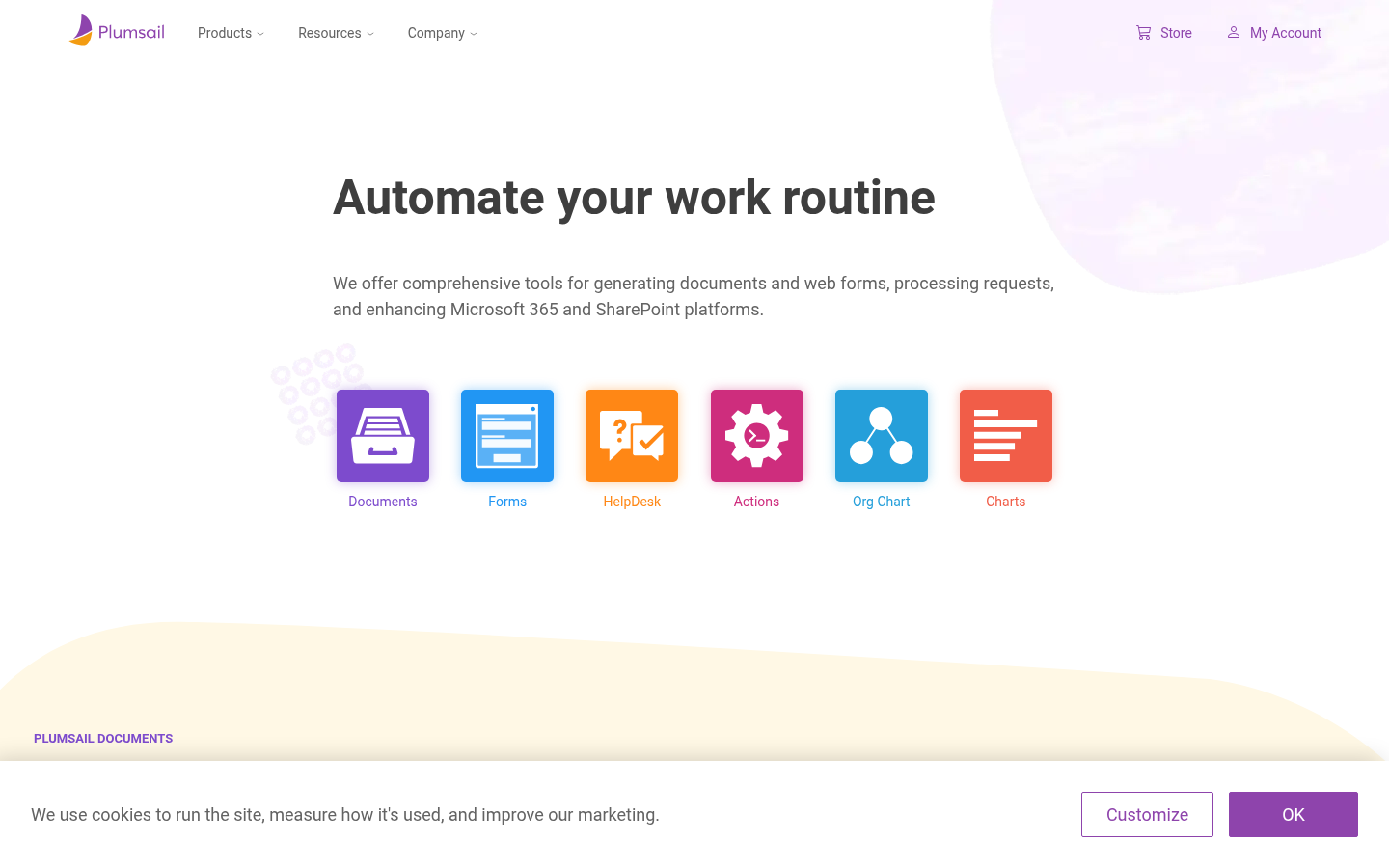Expand the Company menu
This screenshot has height=868, width=1389.
coord(443,33)
